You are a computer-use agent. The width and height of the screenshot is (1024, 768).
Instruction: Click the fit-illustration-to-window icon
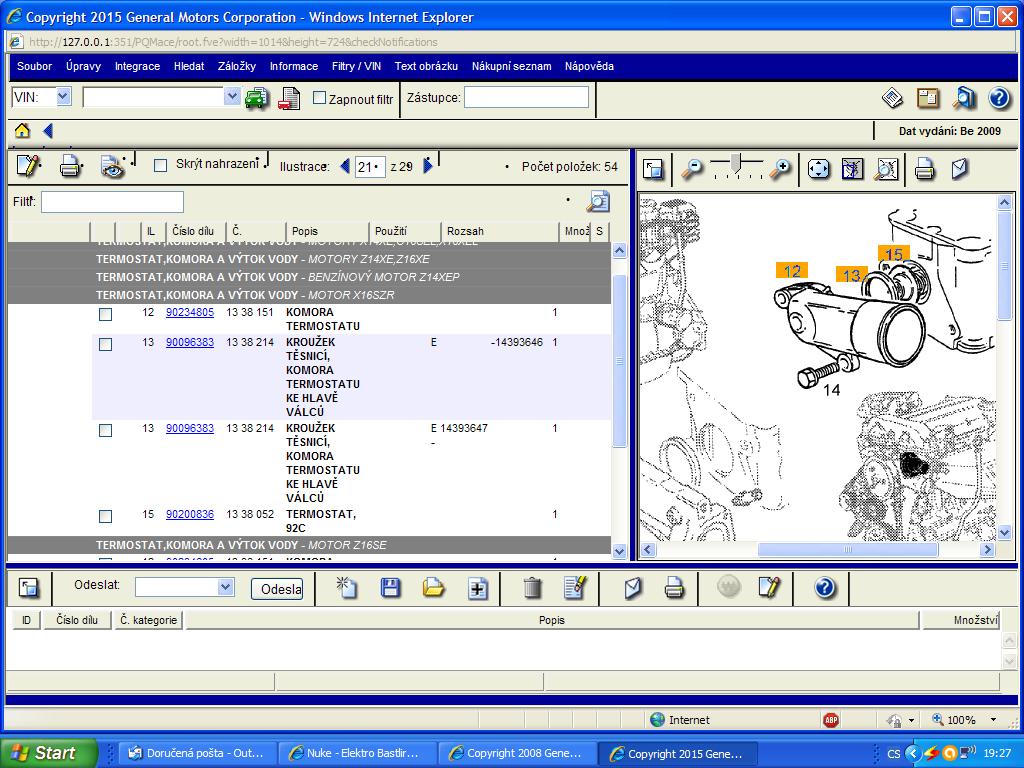click(x=818, y=169)
